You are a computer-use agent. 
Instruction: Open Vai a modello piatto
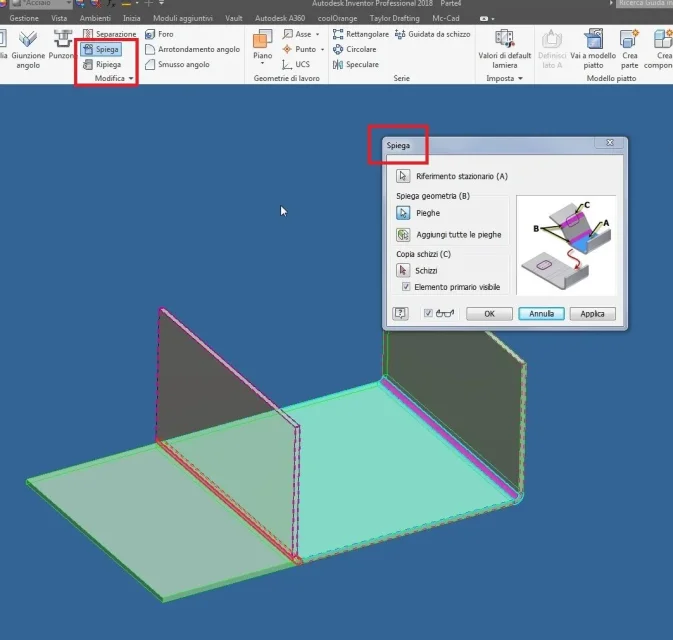tap(593, 49)
